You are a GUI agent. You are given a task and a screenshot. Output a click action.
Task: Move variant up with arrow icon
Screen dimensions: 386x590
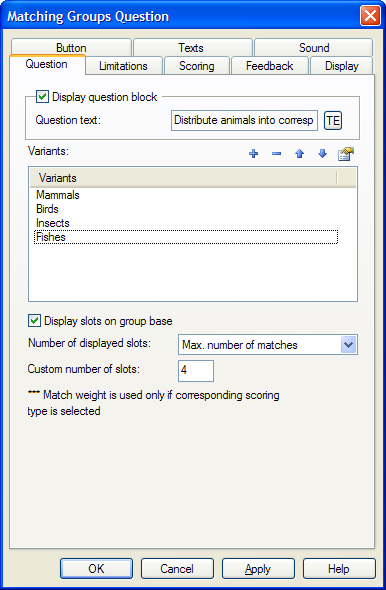(299, 154)
